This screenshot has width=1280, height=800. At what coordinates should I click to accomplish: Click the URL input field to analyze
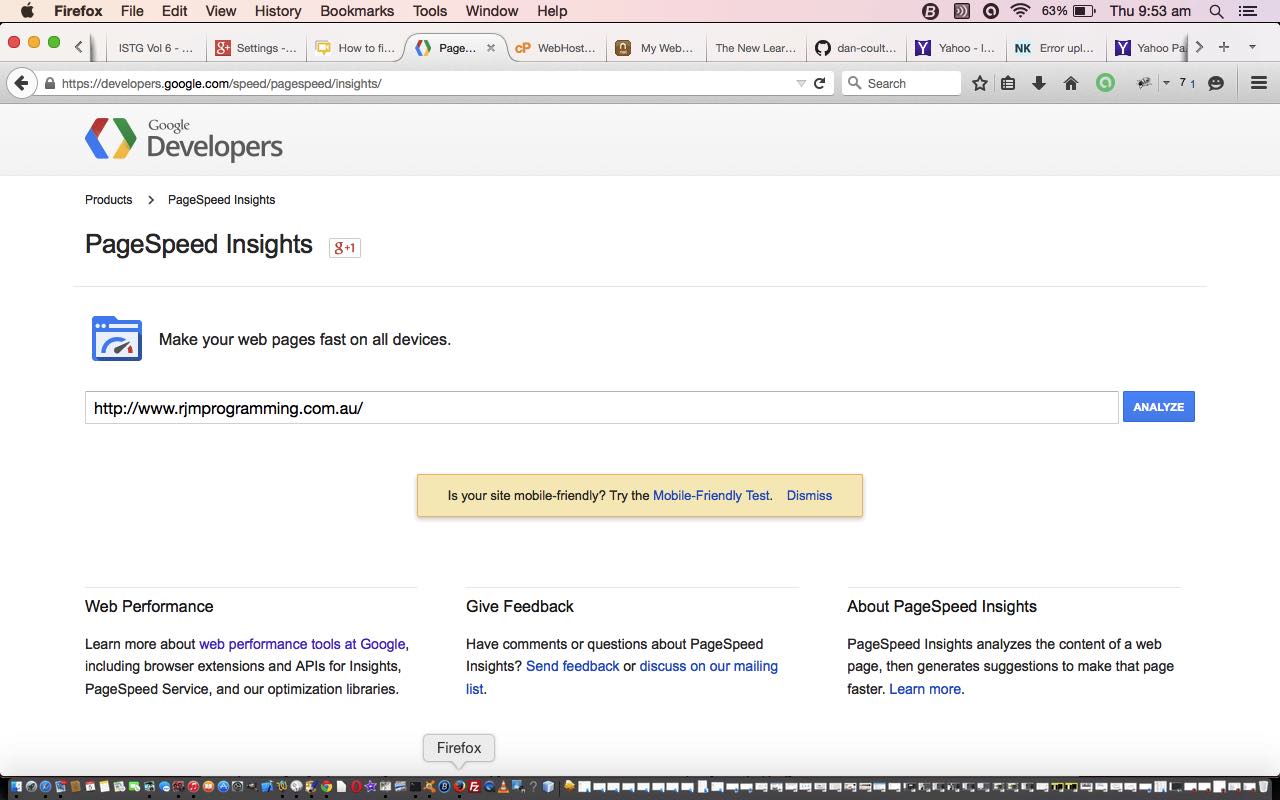[x=601, y=407]
